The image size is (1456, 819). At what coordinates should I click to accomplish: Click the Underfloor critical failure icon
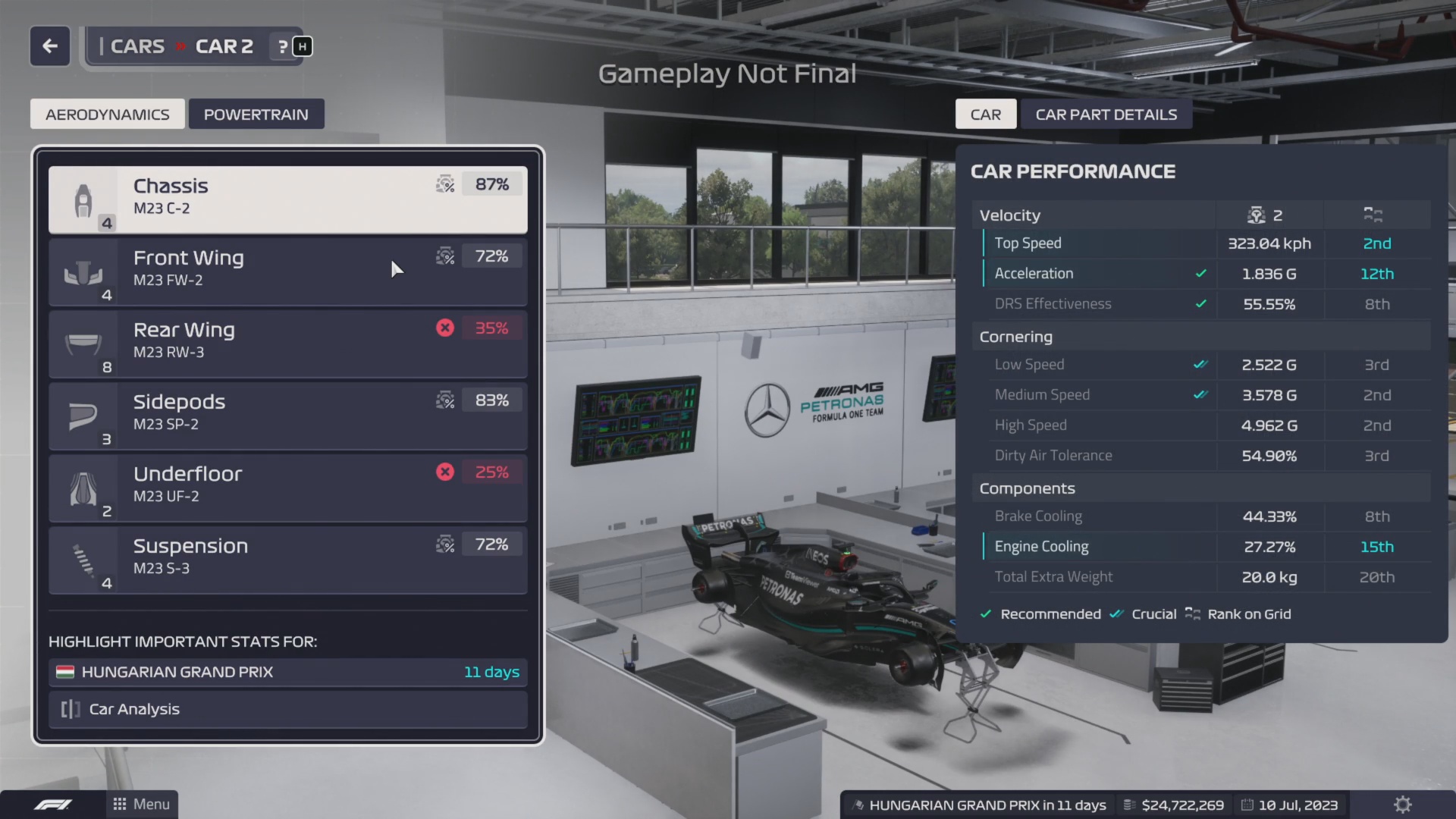445,472
